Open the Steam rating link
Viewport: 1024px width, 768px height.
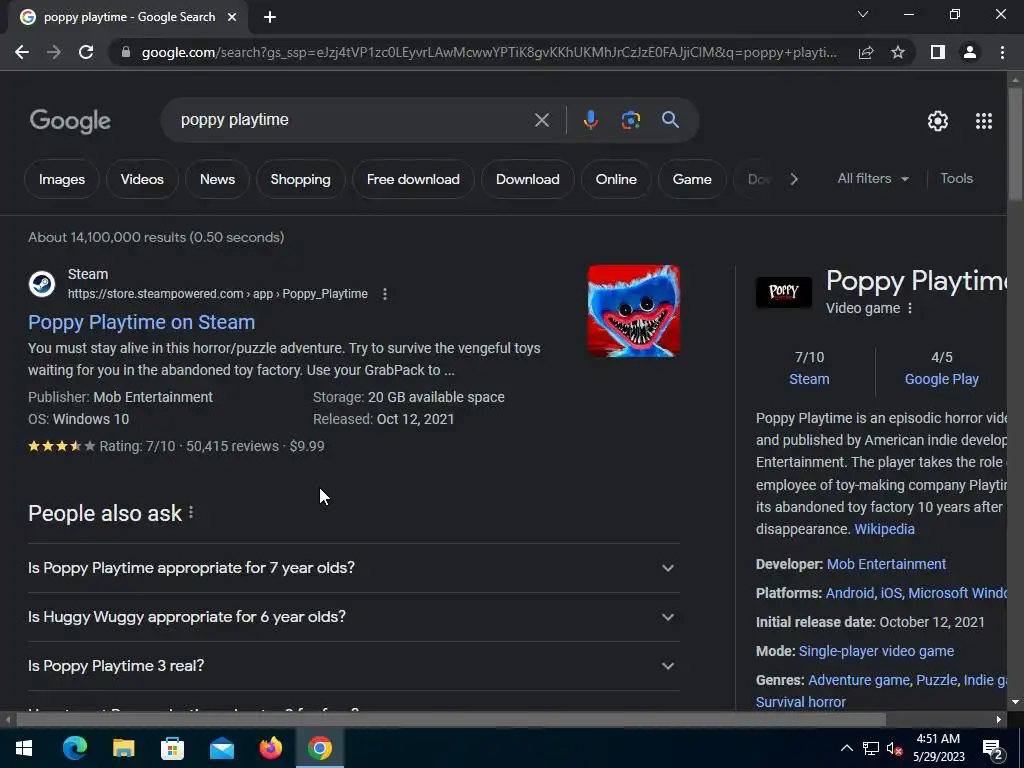coord(809,379)
